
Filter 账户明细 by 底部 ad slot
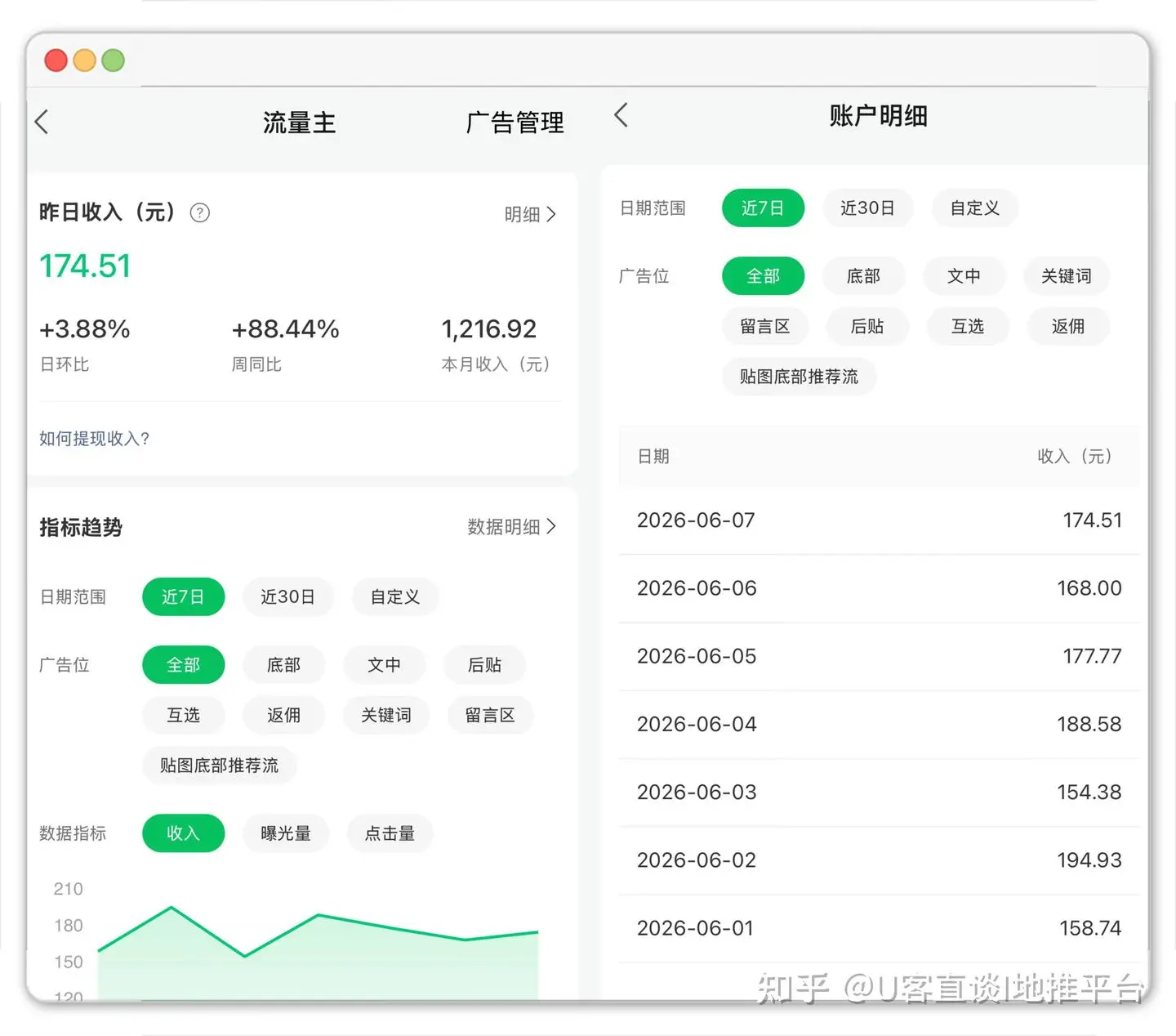click(863, 276)
